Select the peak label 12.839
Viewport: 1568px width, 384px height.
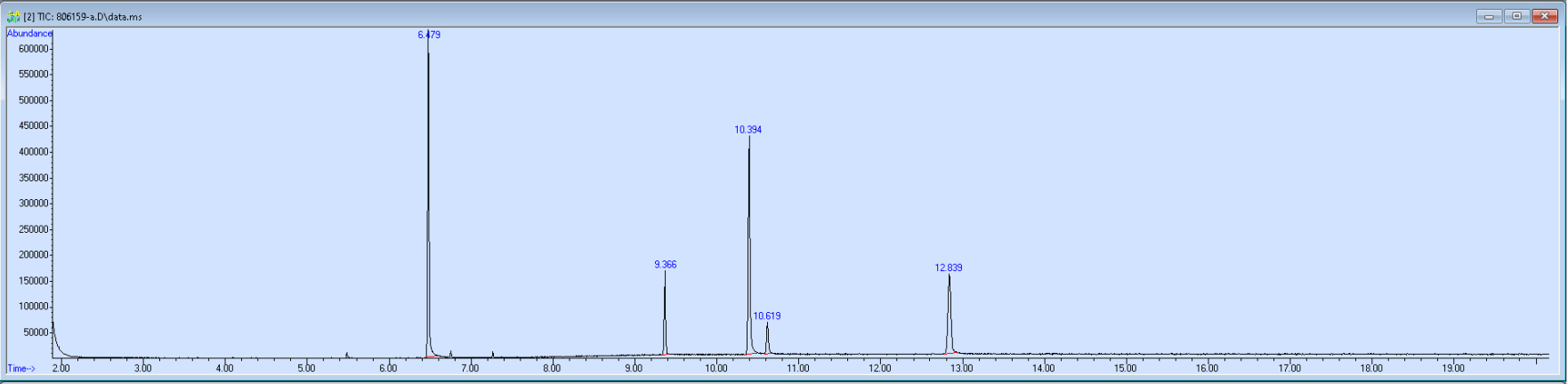(949, 268)
